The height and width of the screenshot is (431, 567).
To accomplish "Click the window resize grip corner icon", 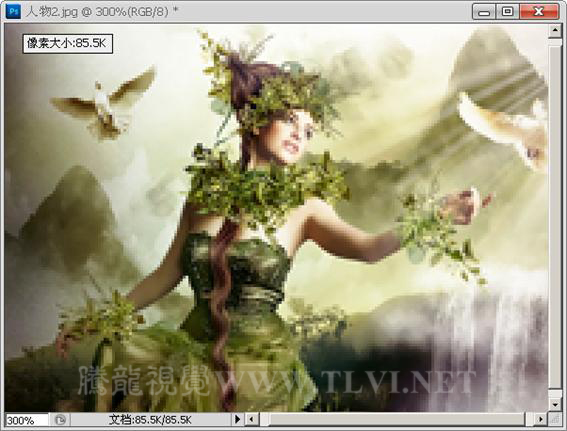I will (555, 420).
